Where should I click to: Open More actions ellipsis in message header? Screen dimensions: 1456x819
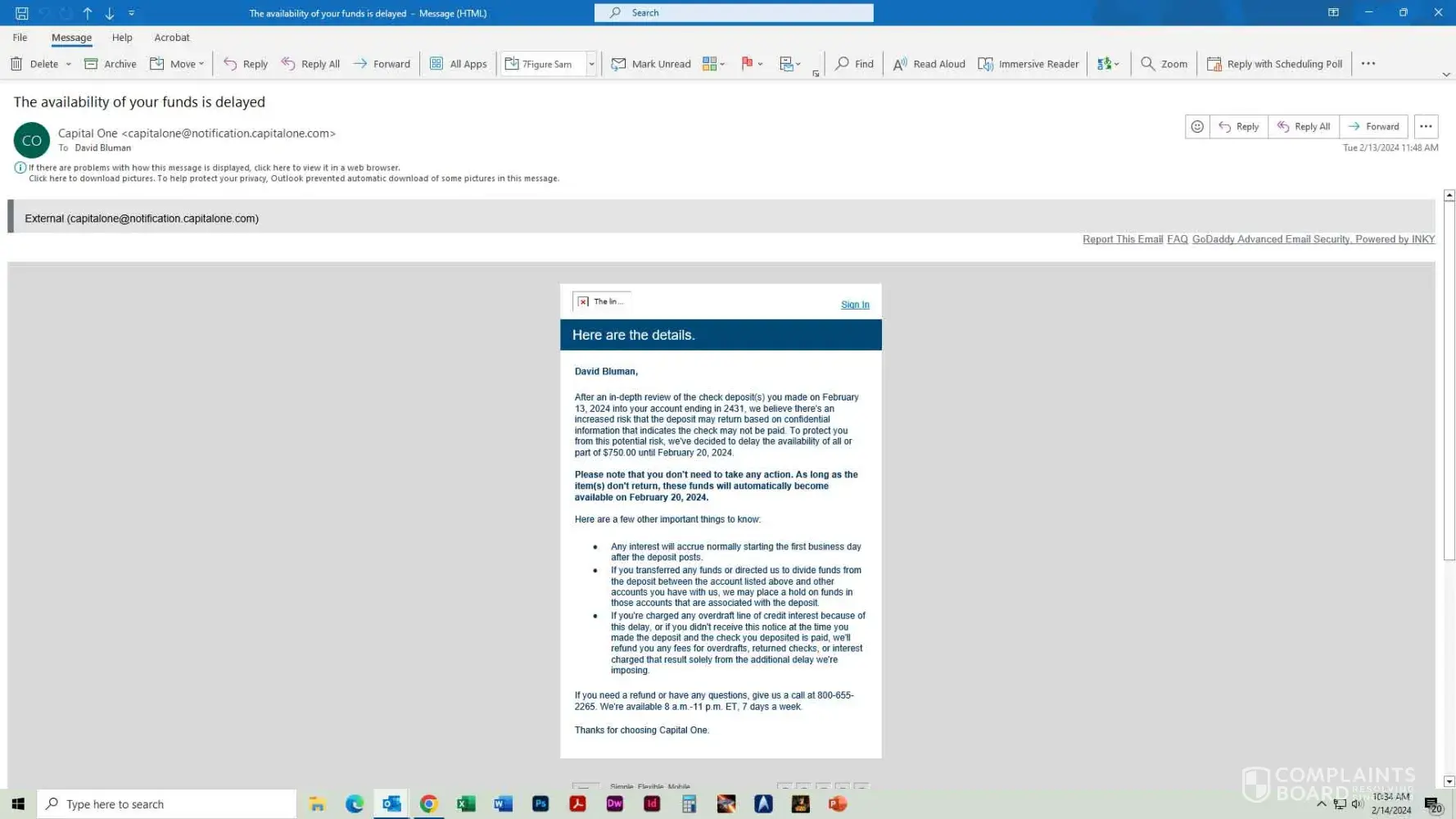(1426, 127)
